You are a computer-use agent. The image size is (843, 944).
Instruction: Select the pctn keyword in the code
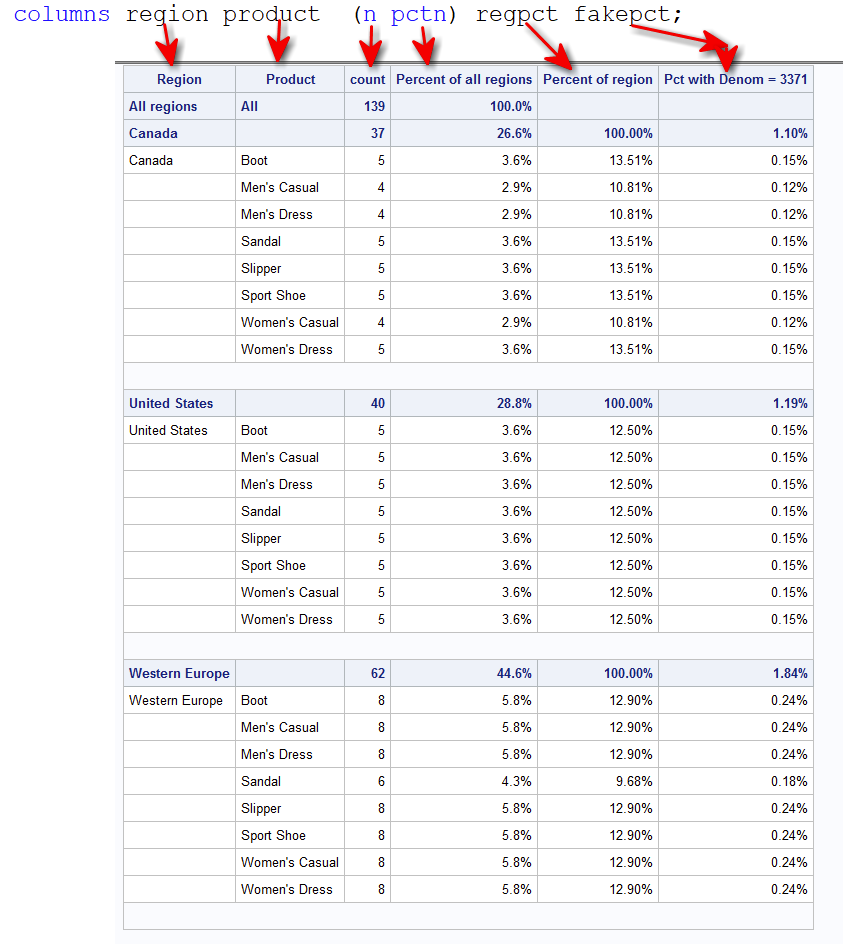click(x=418, y=14)
